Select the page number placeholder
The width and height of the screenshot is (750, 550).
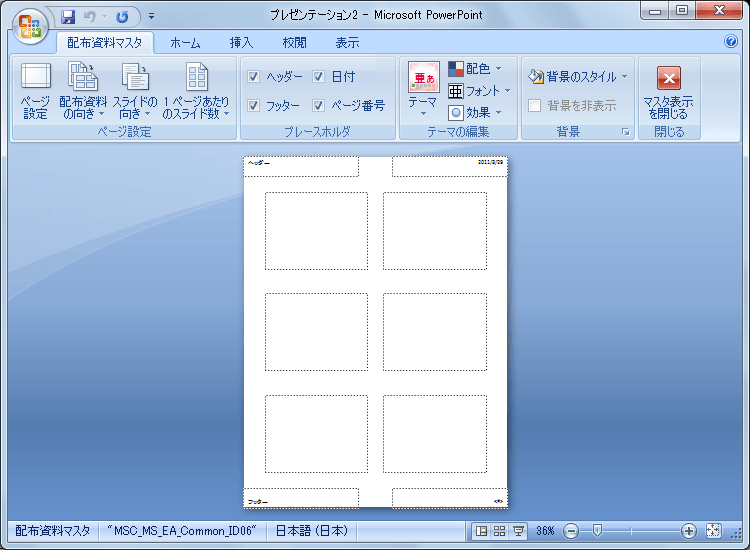coord(450,498)
